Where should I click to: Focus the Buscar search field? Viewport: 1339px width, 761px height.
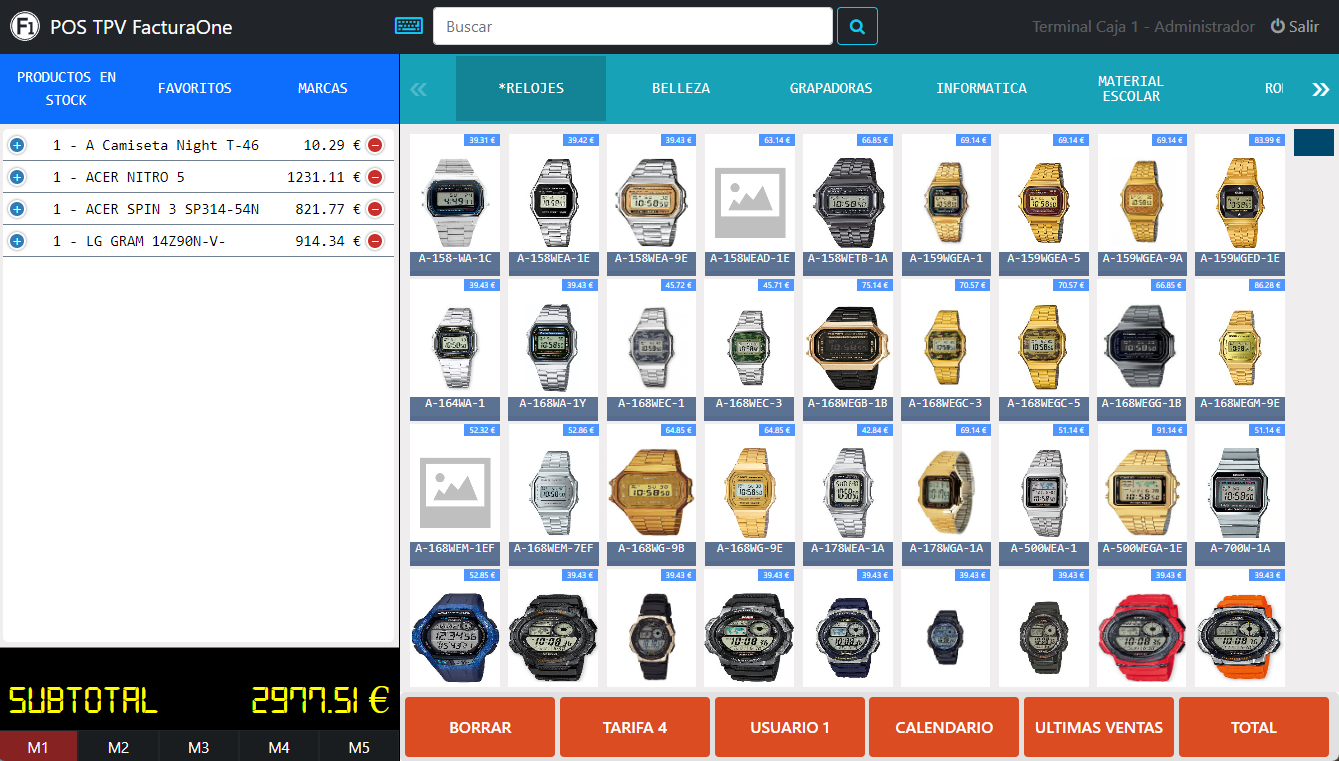coord(633,26)
